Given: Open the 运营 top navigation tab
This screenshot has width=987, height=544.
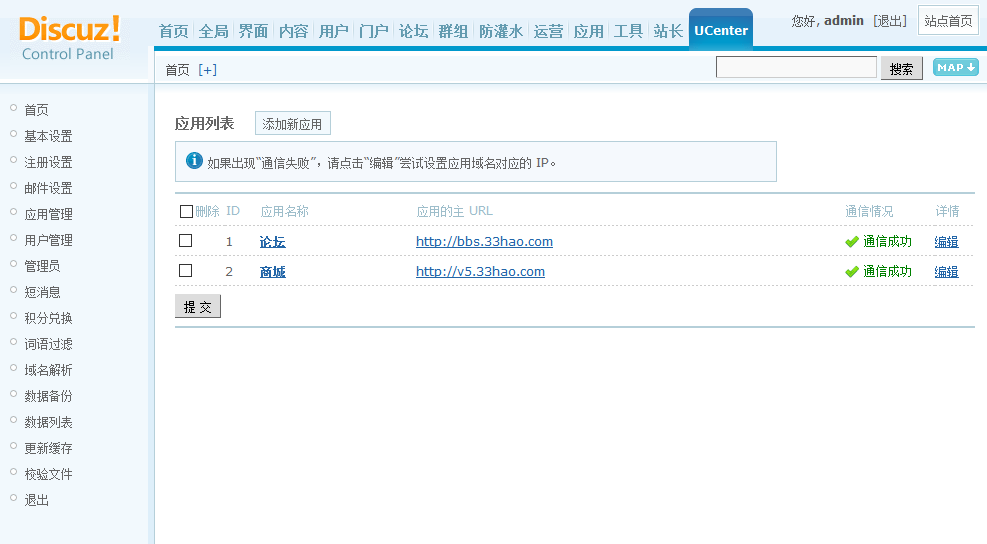Looking at the screenshot, I should coord(548,31).
